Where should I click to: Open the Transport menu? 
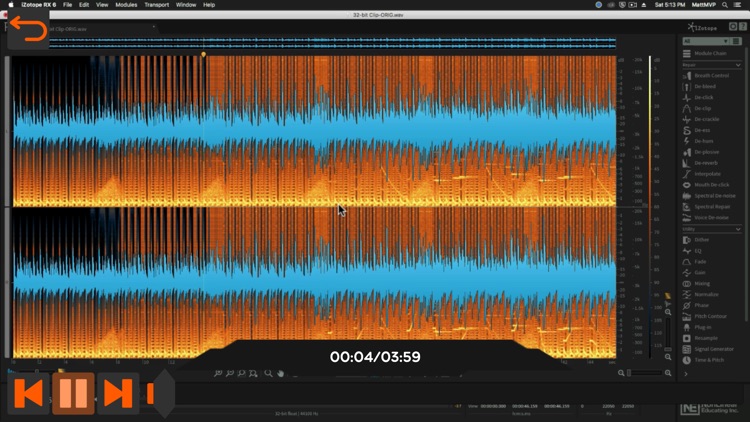click(x=156, y=5)
